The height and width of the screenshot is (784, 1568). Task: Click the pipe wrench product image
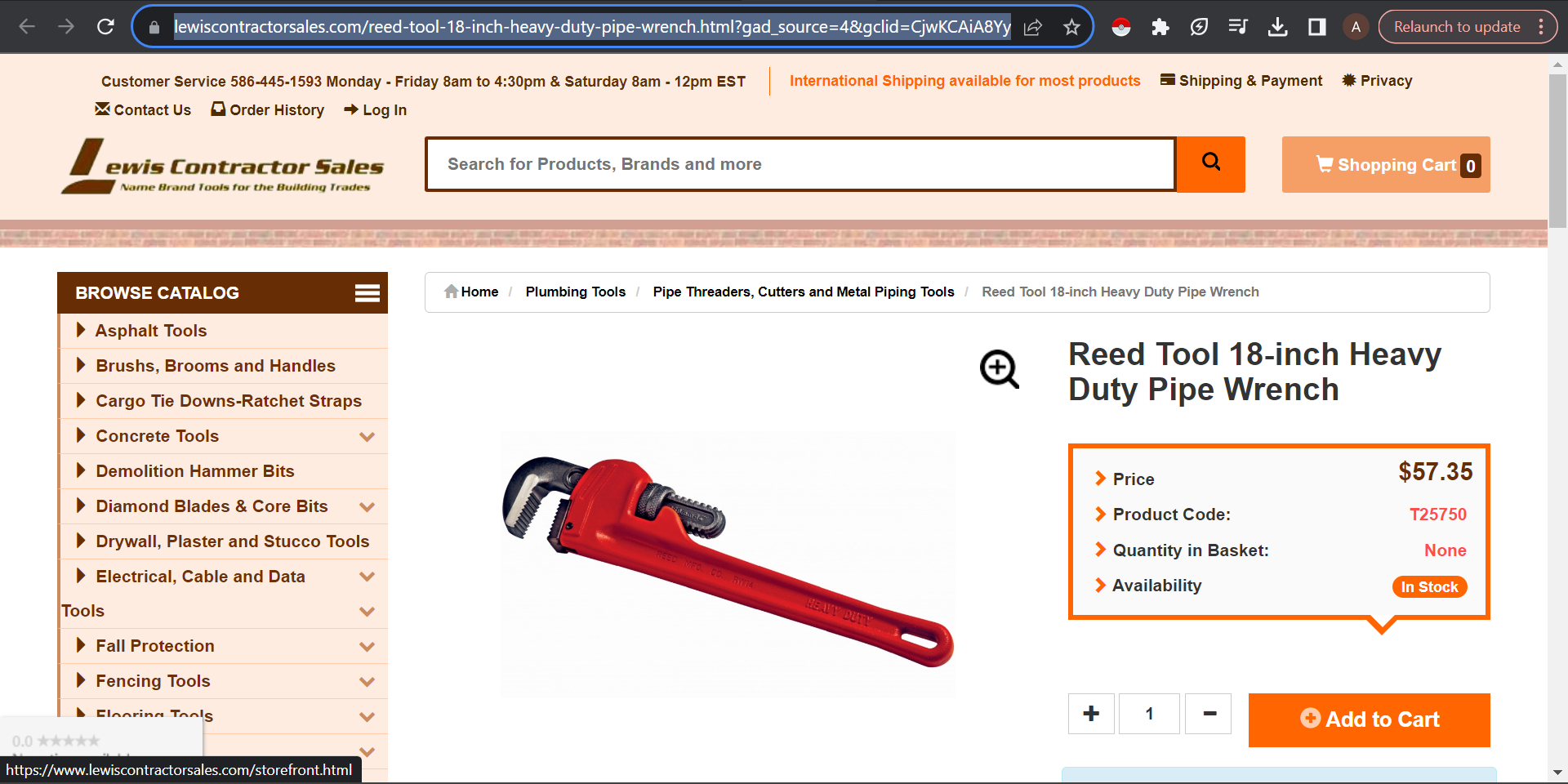pyautogui.click(x=728, y=563)
